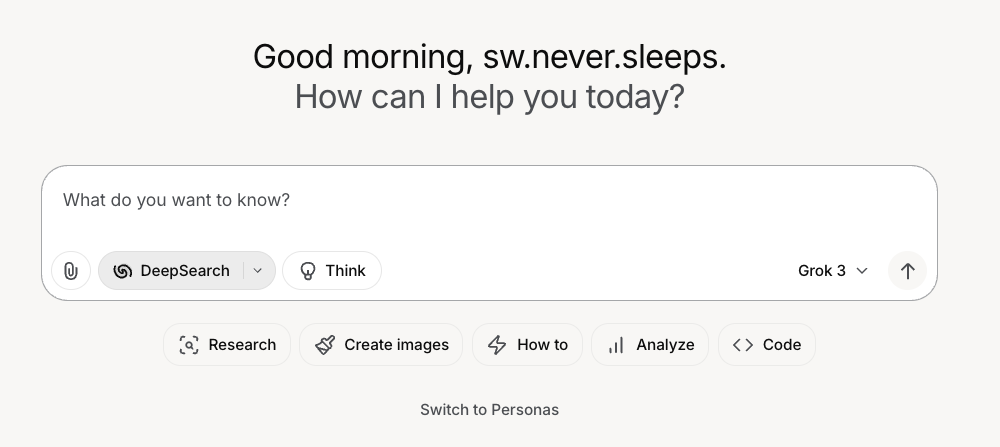The image size is (1000, 447).
Task: Toggle the DeepSearch mode label
Action: (x=184, y=271)
